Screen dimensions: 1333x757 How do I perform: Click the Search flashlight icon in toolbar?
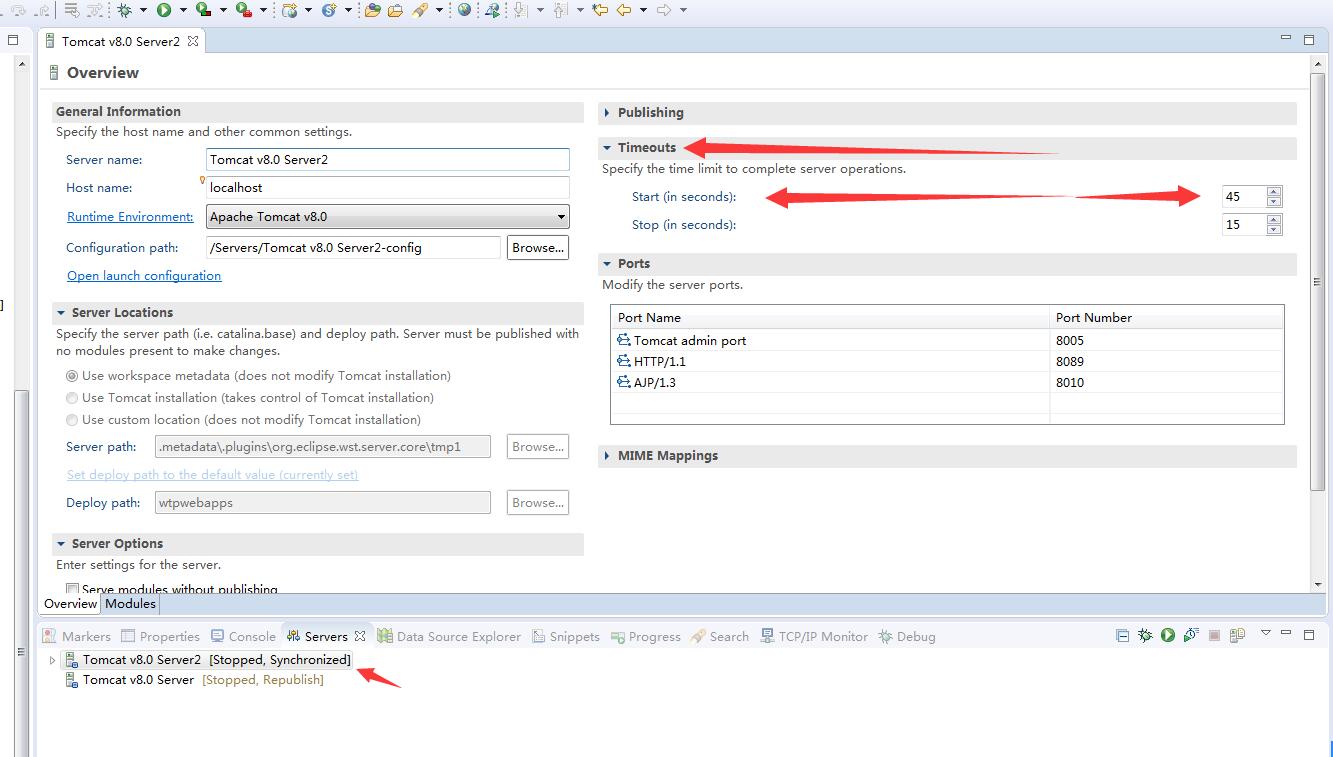(420, 10)
